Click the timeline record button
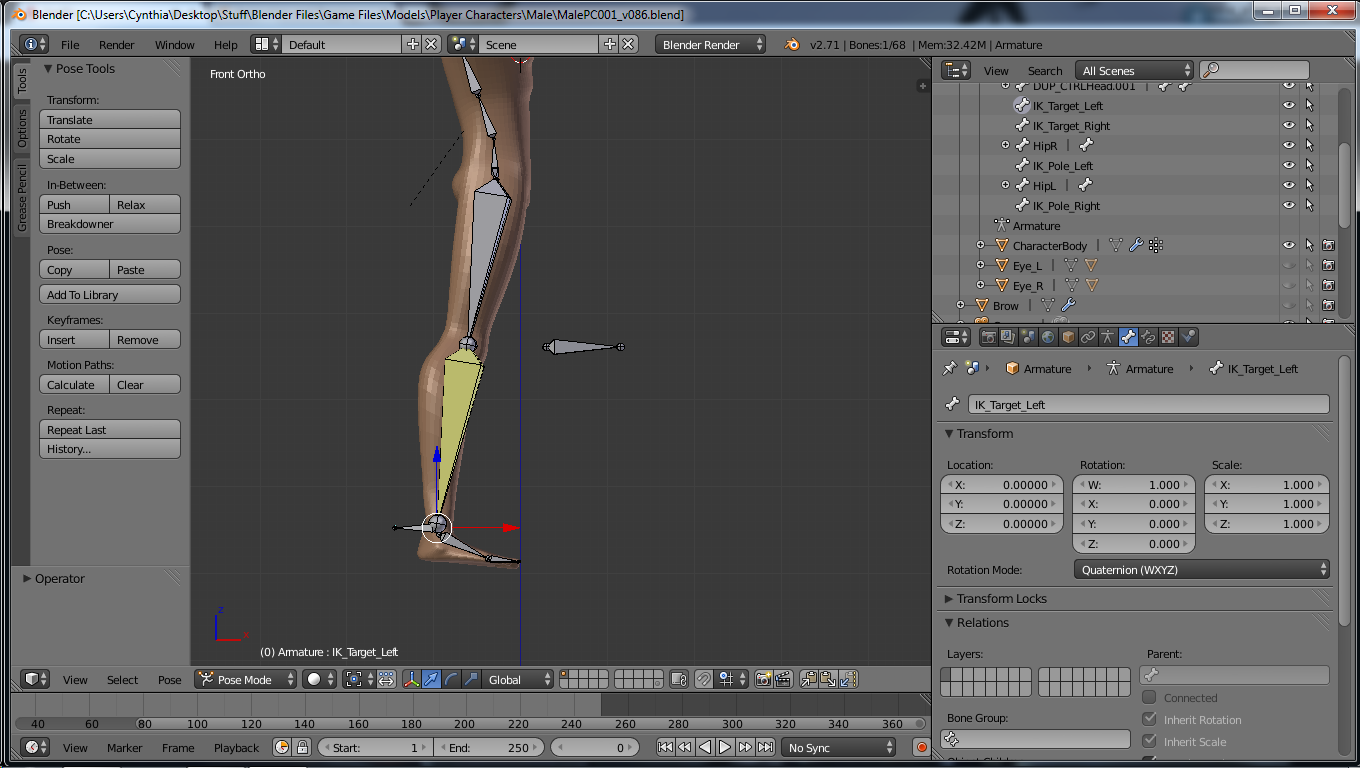The width and height of the screenshot is (1360, 768). click(x=921, y=747)
